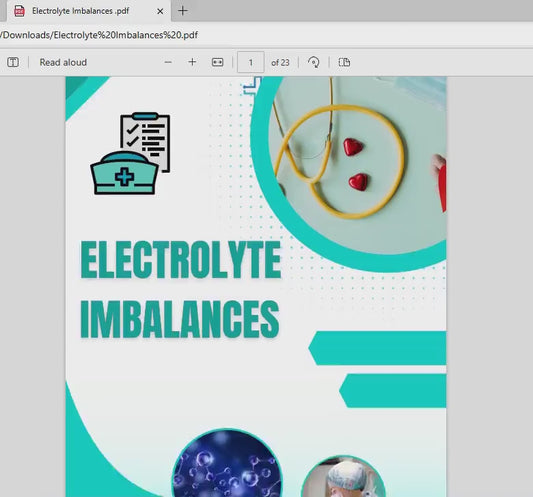533x497 pixels.
Task: Click the PDF file icon in tab
Action: point(19,11)
